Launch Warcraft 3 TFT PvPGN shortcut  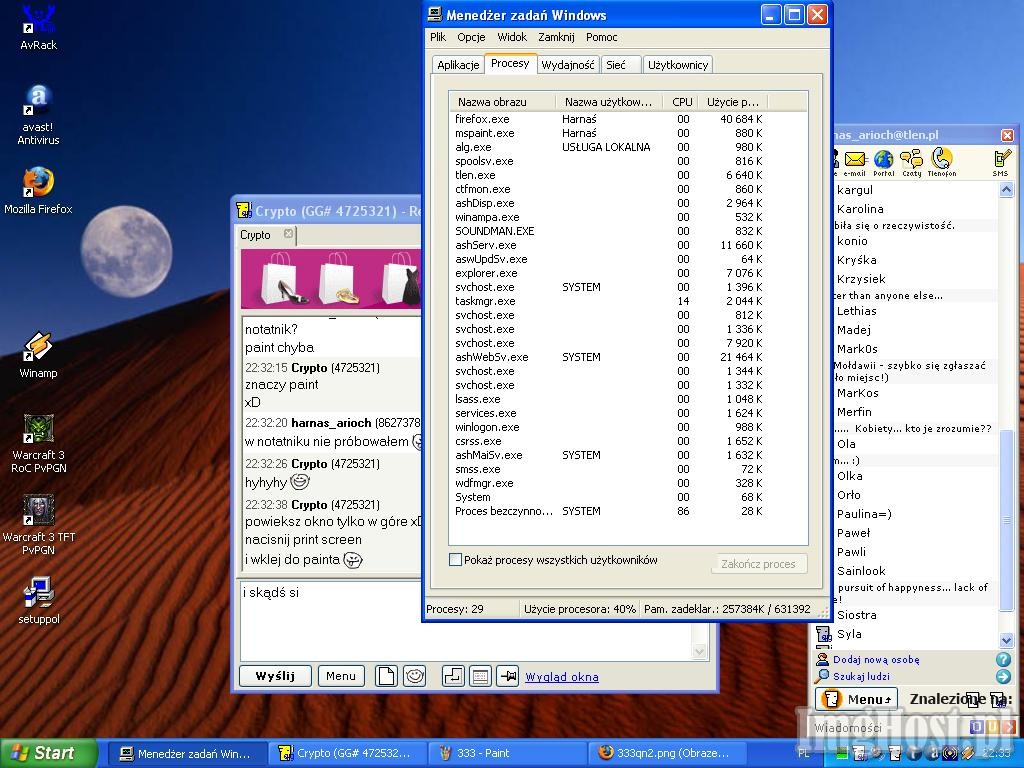(x=39, y=525)
